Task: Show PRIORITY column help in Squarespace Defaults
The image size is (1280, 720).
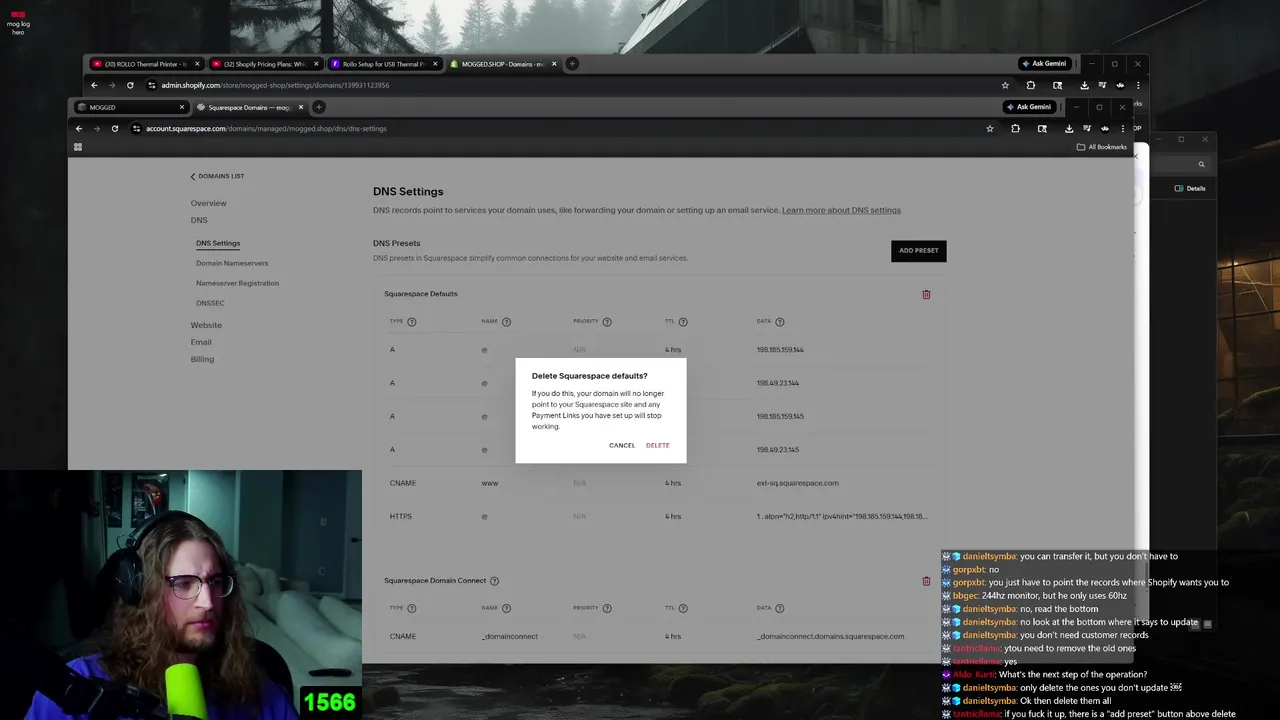Action: point(607,322)
